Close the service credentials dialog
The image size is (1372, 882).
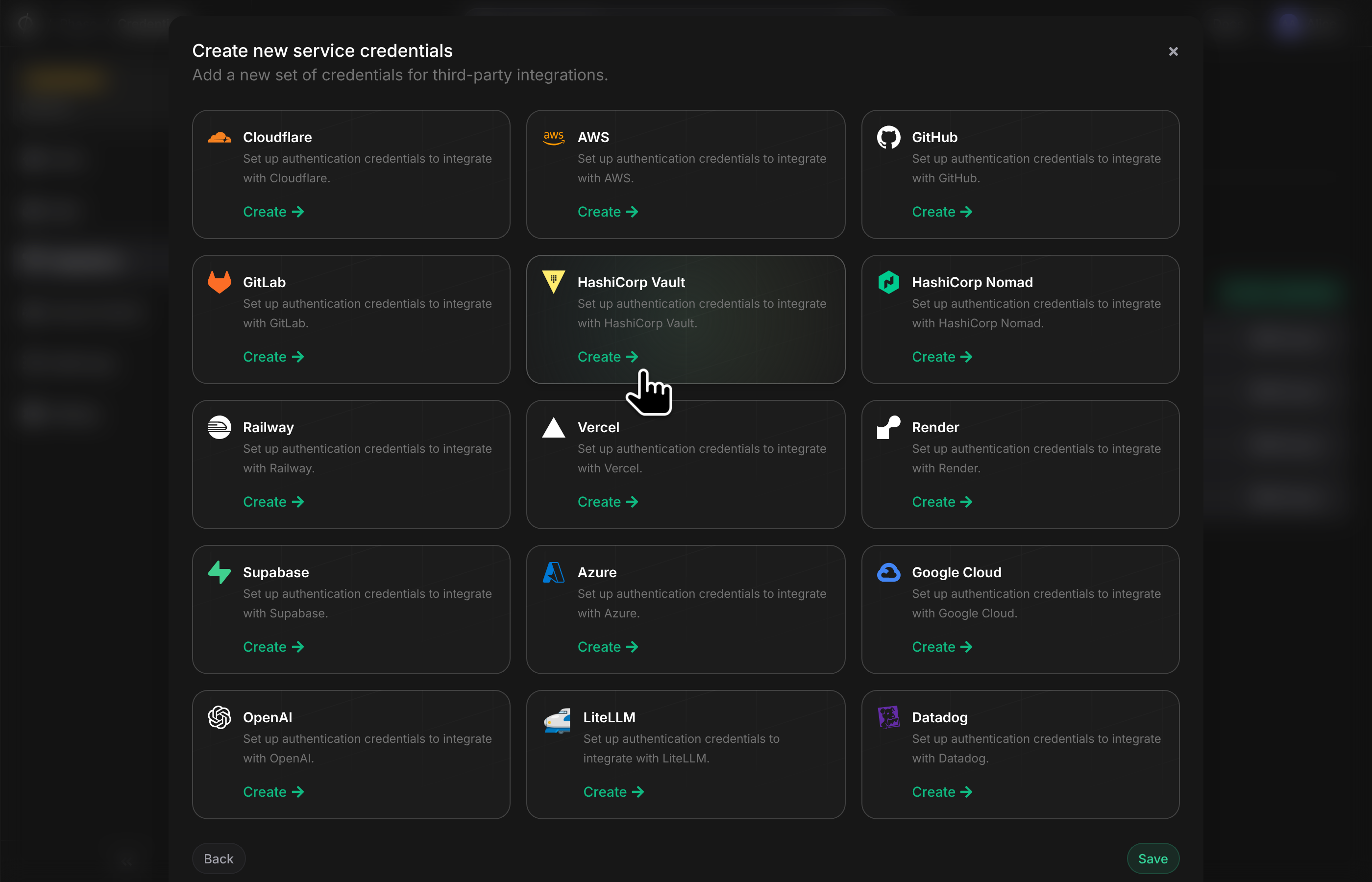(1173, 51)
